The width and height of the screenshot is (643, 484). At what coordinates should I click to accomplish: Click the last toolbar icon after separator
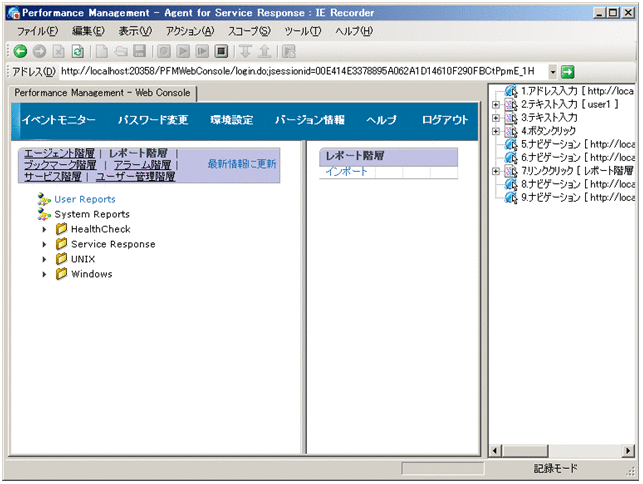tap(289, 51)
